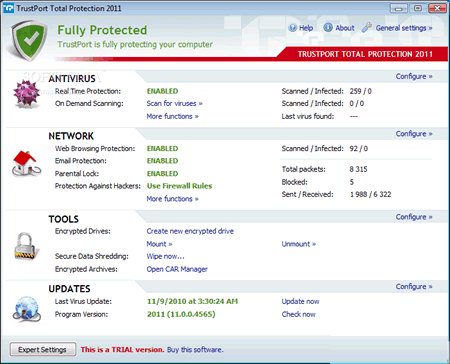The width and height of the screenshot is (450, 364).
Task: Click the Encrypted Archives label
Action: pos(86,269)
